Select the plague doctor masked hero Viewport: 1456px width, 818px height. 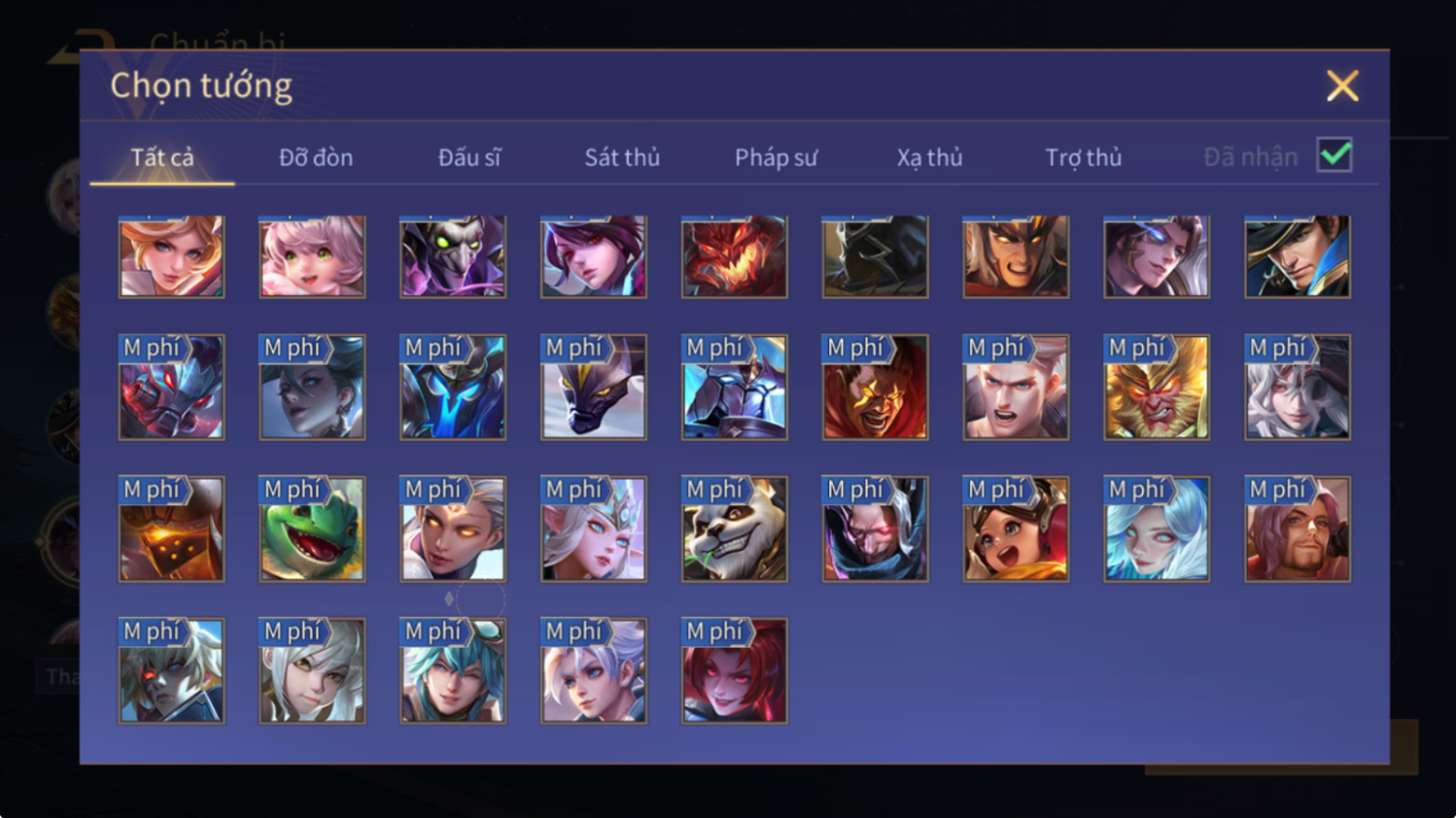tap(453, 256)
